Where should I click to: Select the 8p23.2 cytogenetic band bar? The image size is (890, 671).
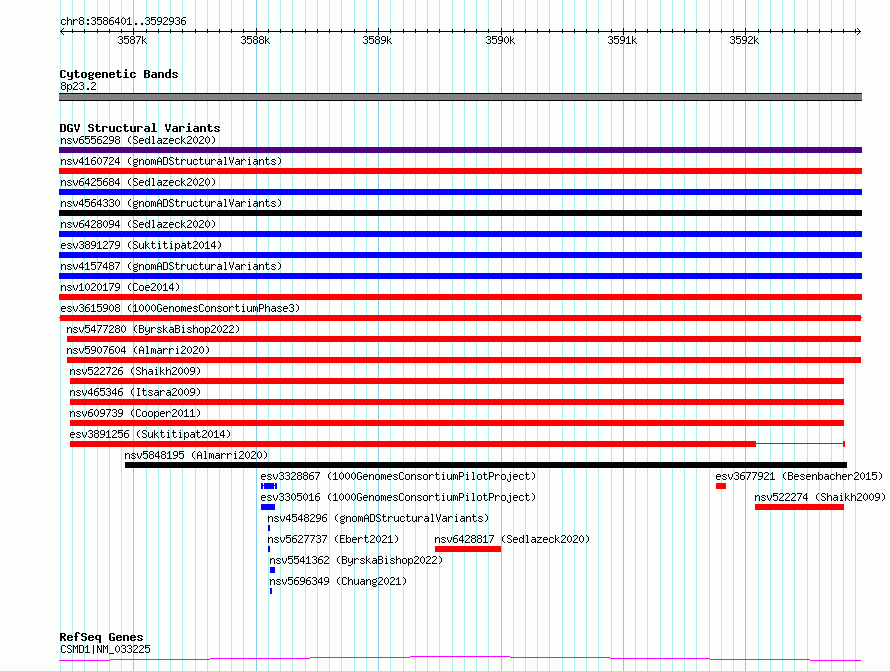460,97
